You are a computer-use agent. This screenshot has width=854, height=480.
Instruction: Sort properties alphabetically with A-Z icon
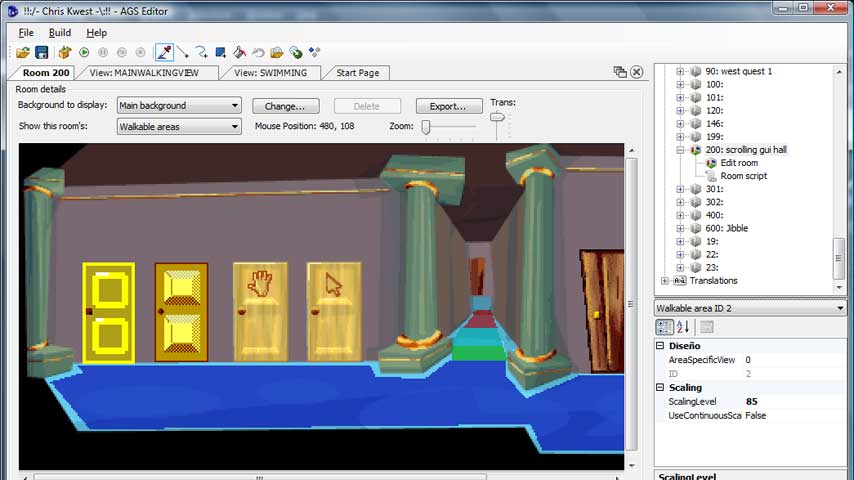(x=683, y=327)
